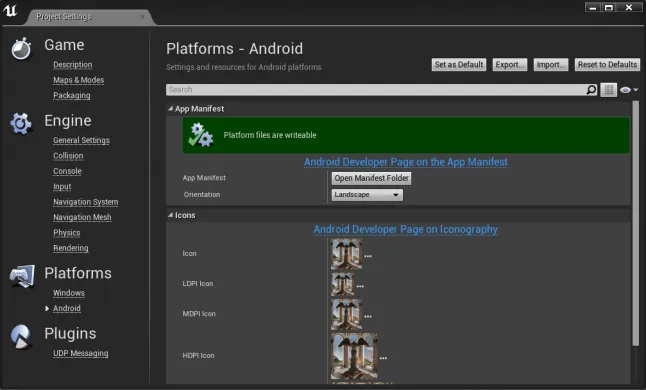
Task: Minimize the Project Settings window
Action: click(592, 7)
